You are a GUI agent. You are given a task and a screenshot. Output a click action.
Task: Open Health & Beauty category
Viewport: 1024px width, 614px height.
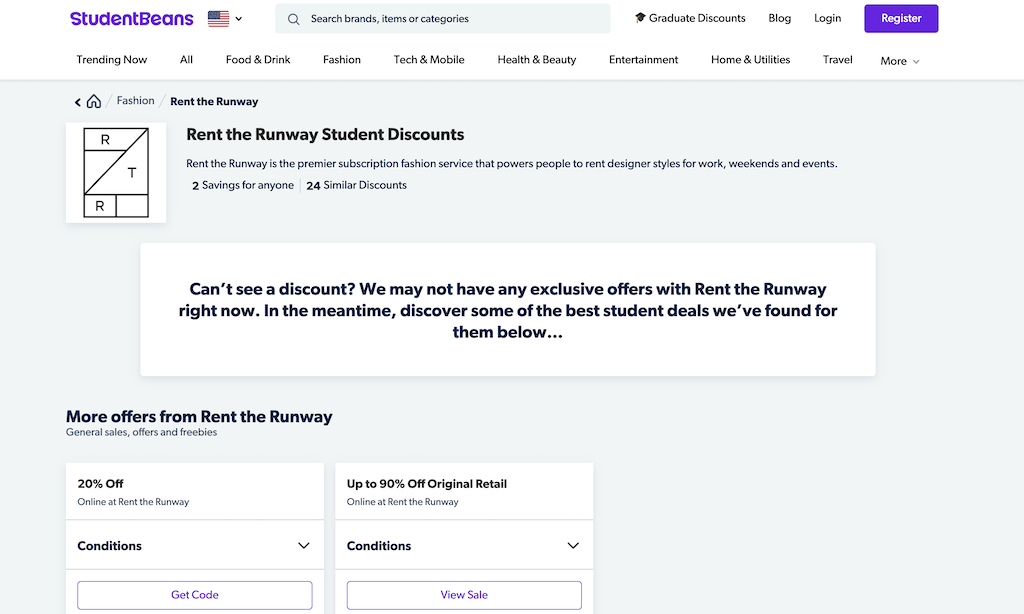point(537,59)
